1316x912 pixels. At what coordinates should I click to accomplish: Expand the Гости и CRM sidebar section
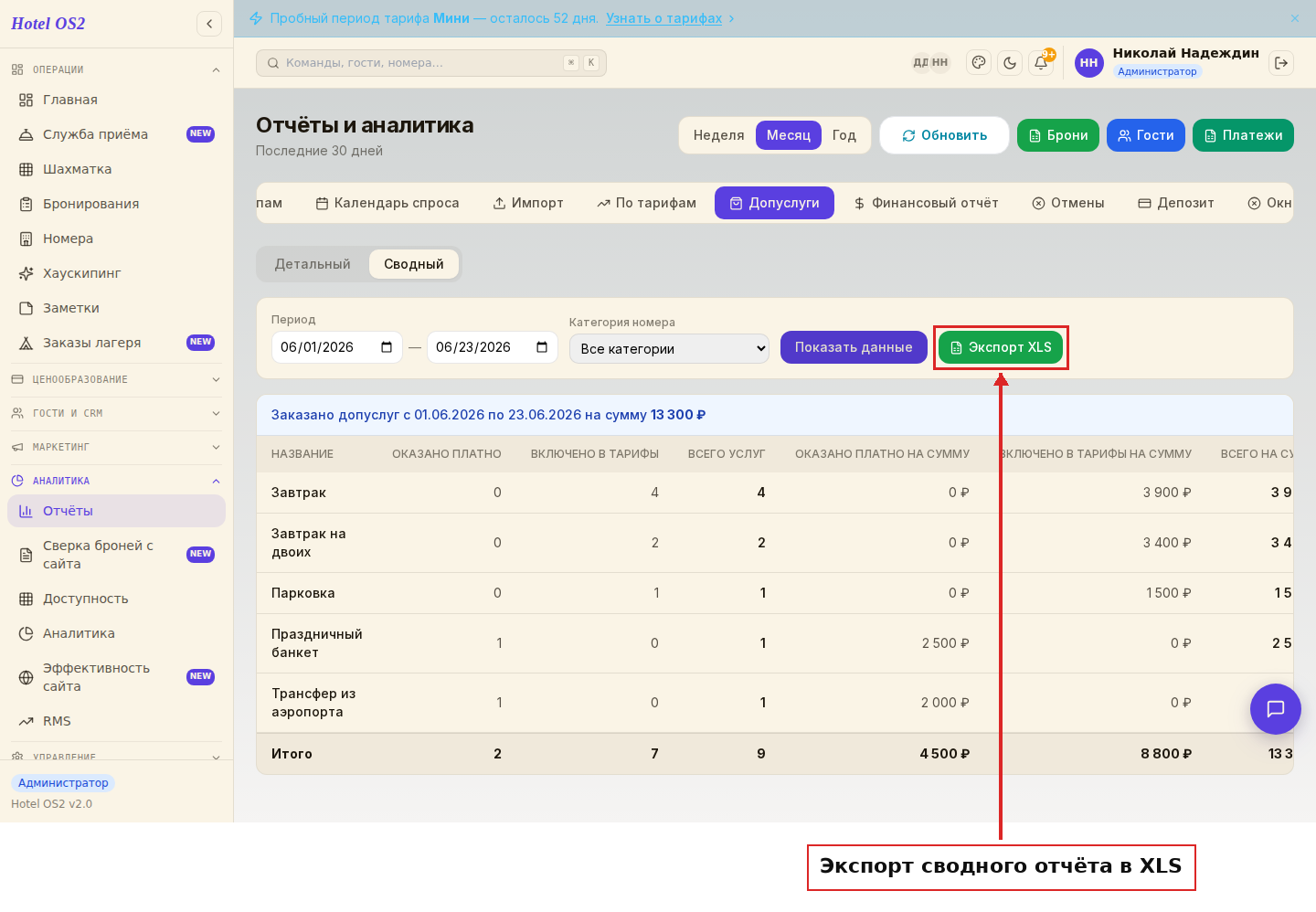116,413
